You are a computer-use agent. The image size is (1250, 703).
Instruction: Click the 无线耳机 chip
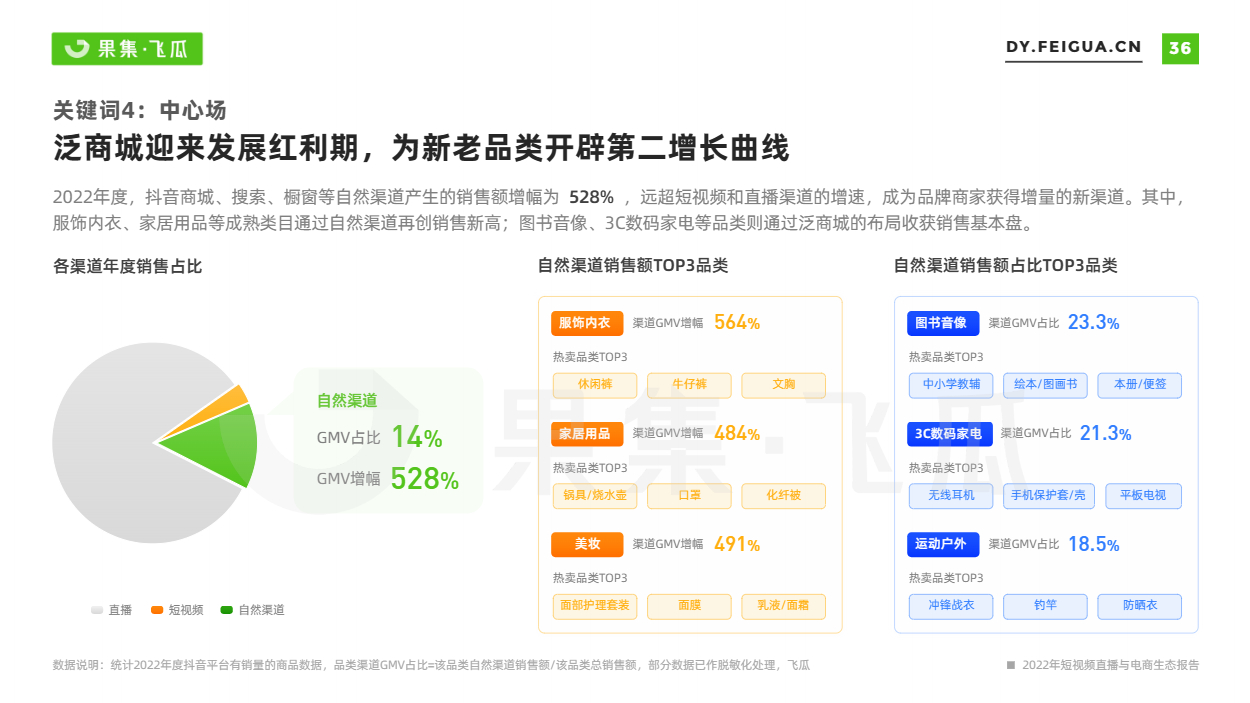951,496
